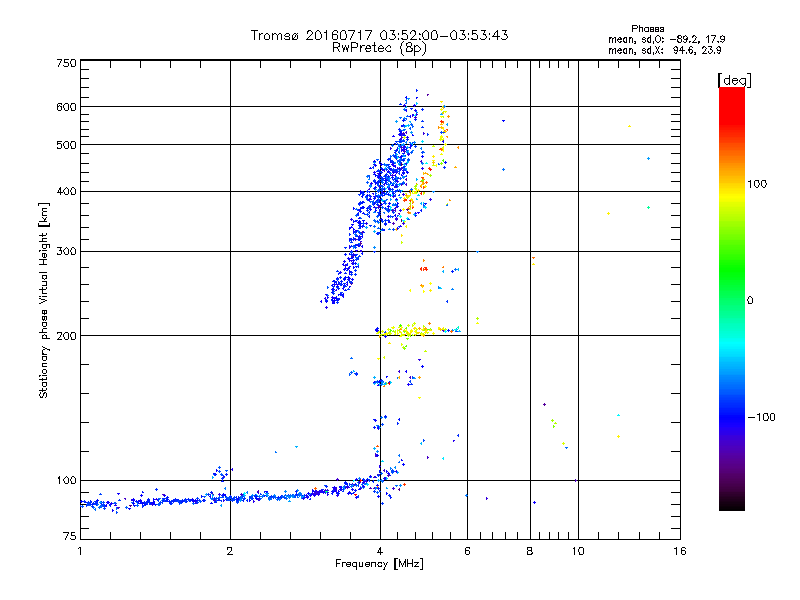Click the '750' y-axis tick label
Screen dimensions: 800x600
(x=66, y=63)
